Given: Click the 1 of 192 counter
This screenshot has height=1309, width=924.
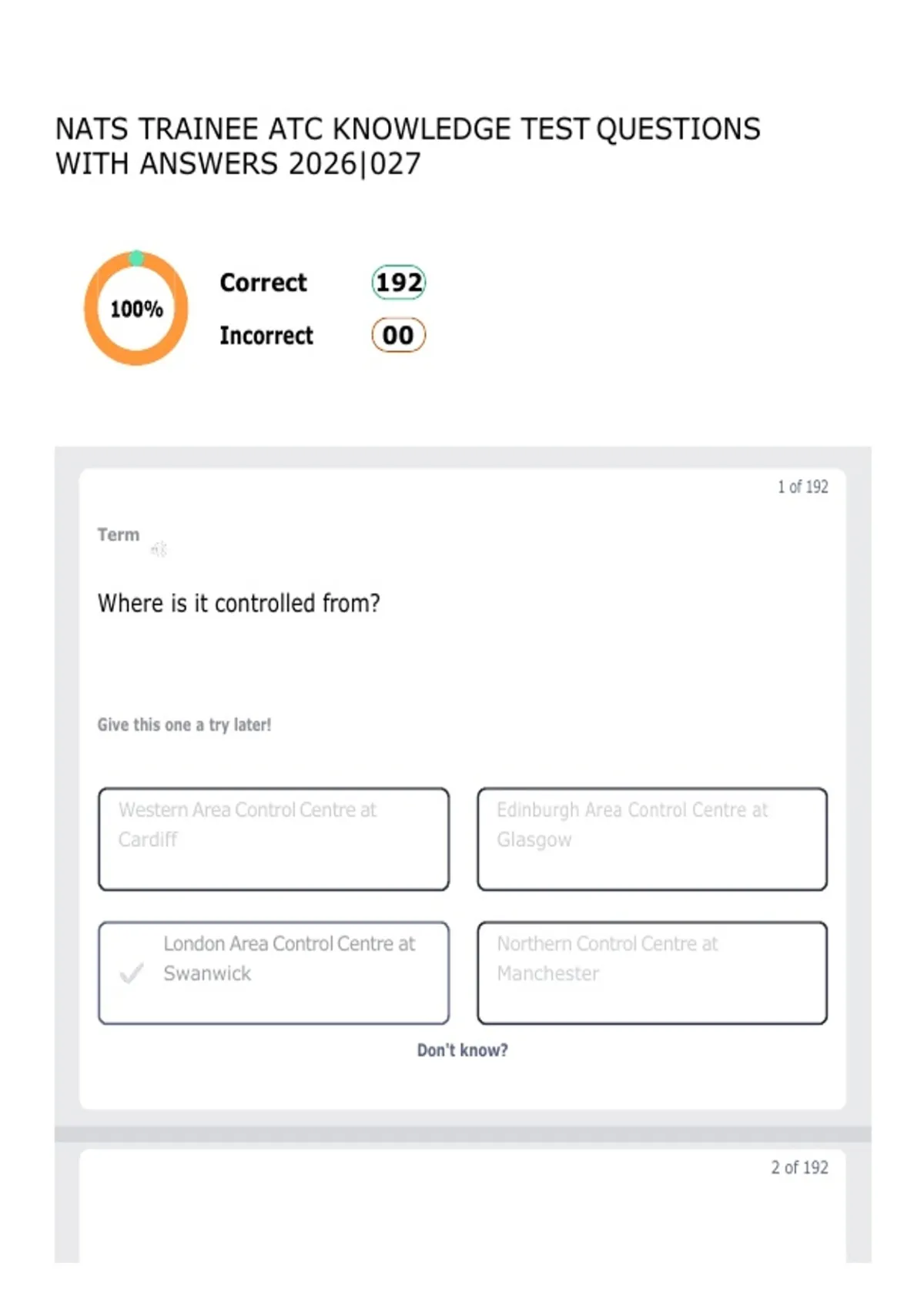Looking at the screenshot, I should click(x=802, y=487).
